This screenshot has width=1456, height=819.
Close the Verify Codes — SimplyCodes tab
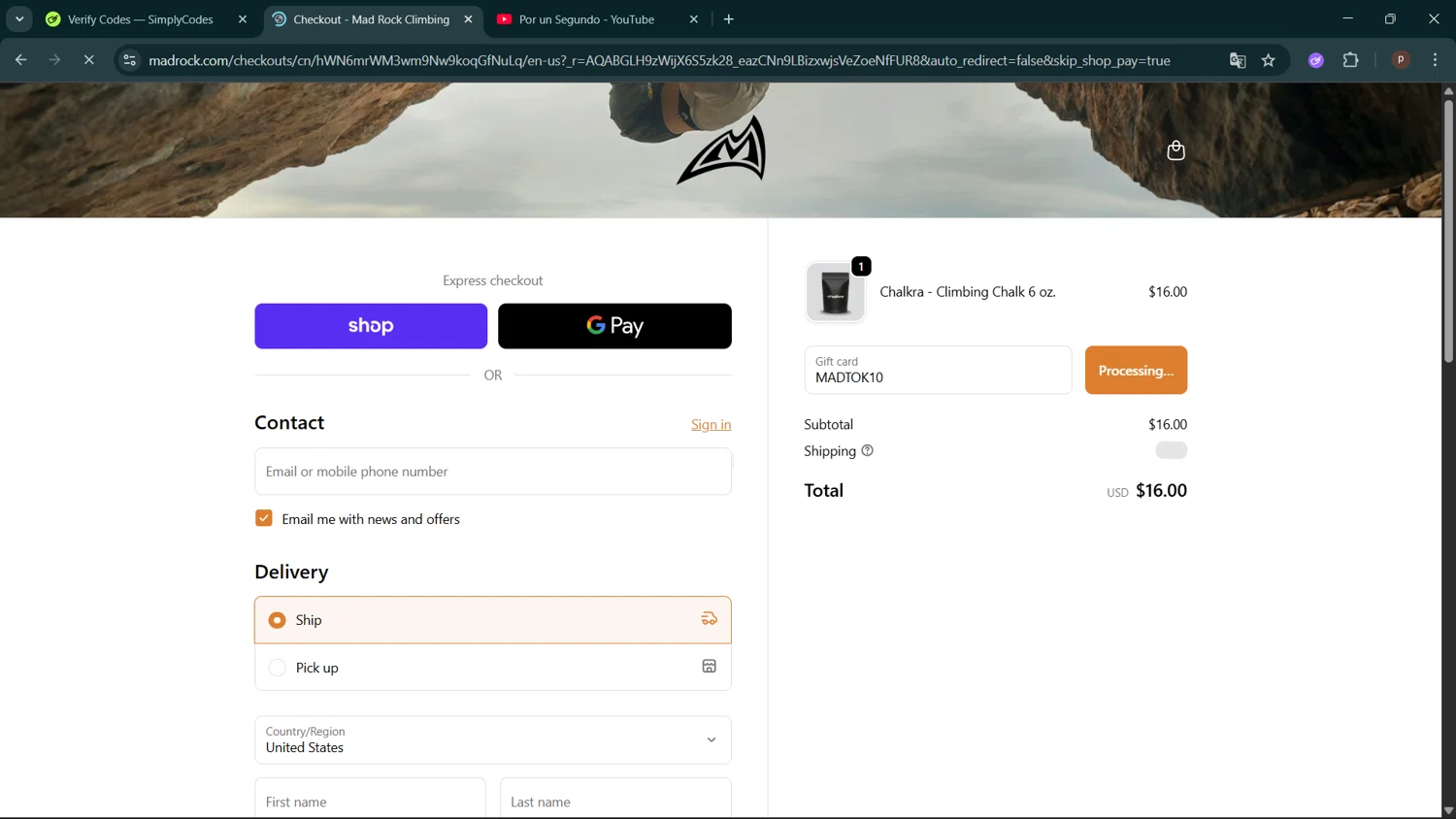click(x=243, y=19)
